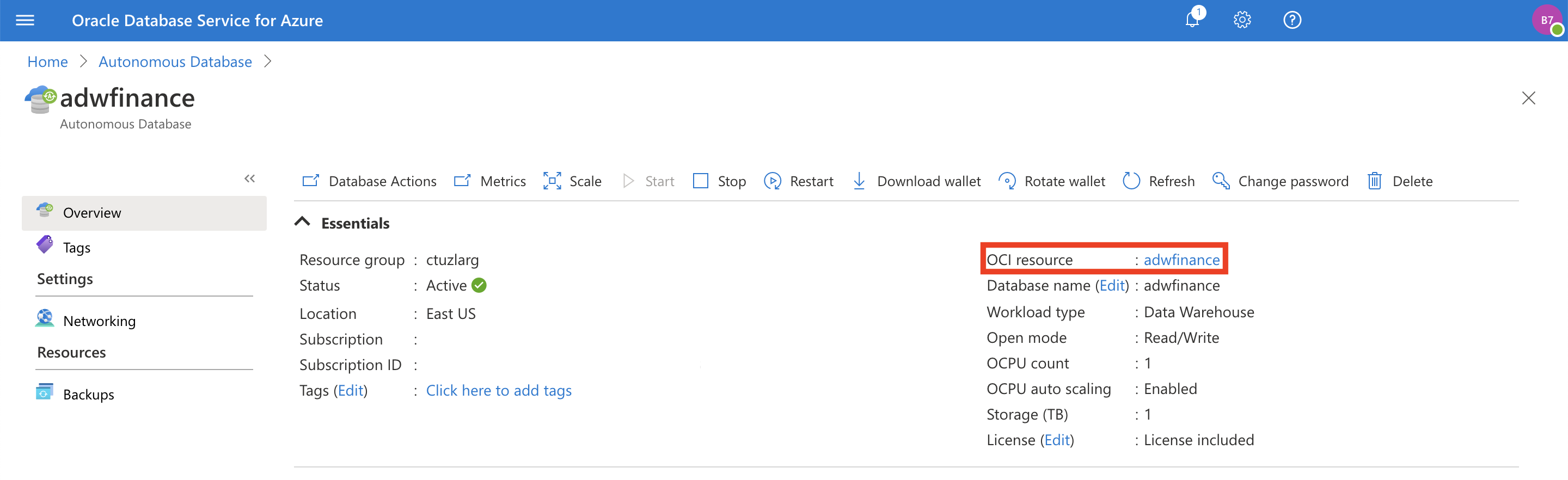1568x480 pixels.
Task: Select Tags in the sidebar
Action: (x=76, y=248)
